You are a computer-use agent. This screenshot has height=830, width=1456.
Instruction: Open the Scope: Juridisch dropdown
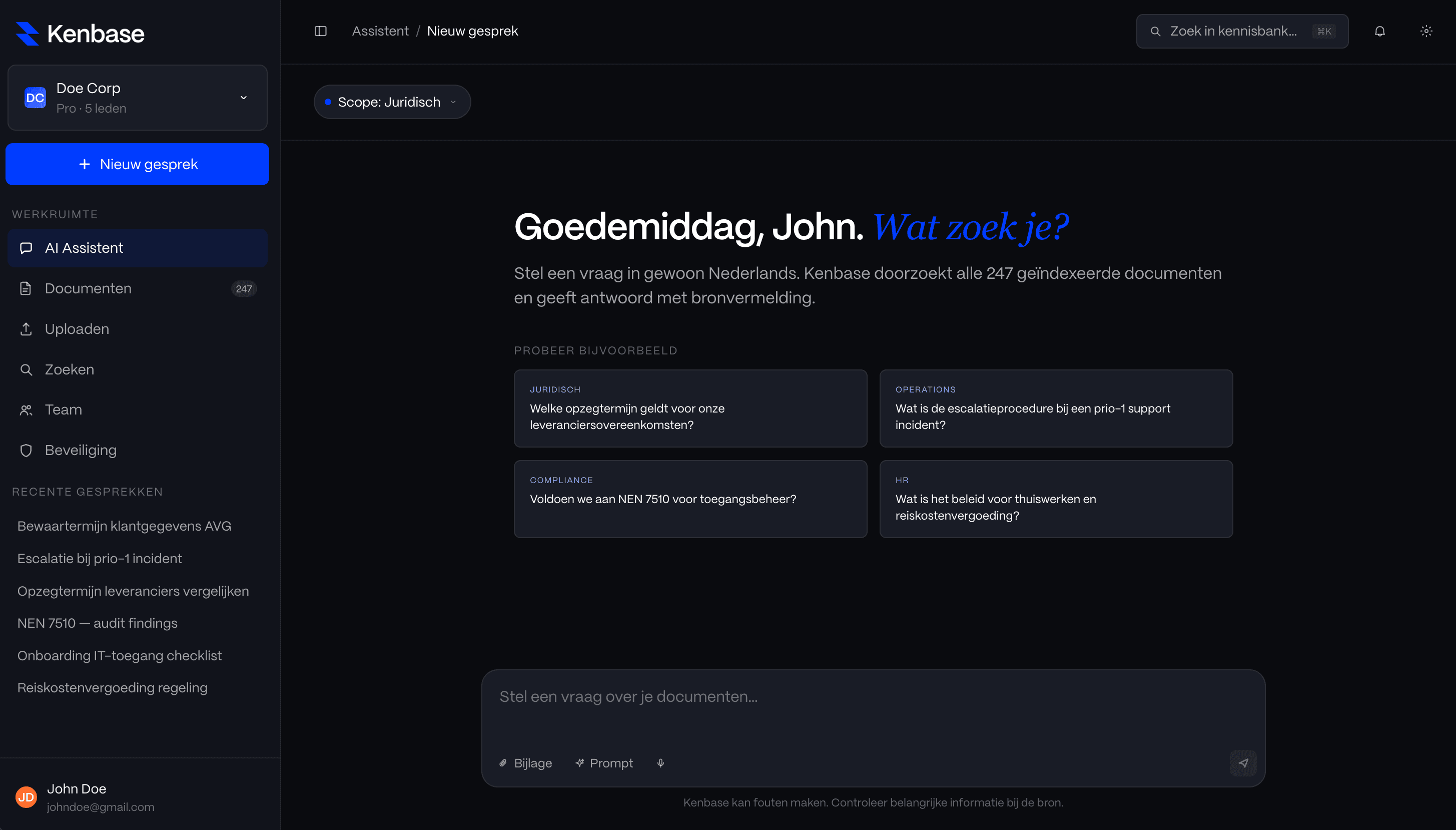pos(392,102)
